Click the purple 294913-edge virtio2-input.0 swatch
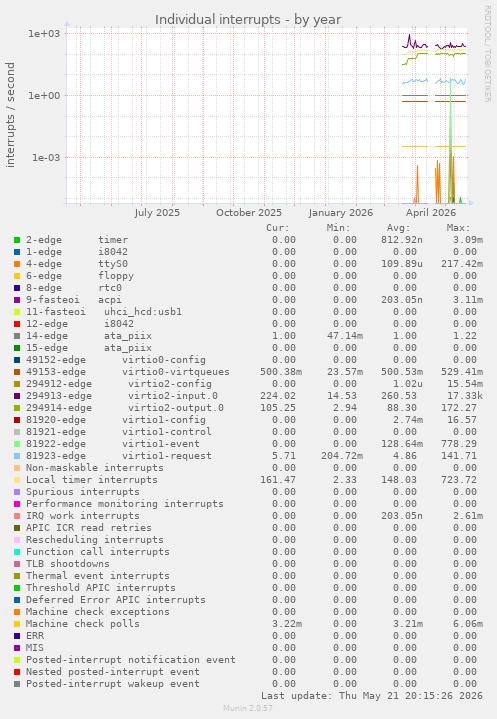 coord(17,396)
